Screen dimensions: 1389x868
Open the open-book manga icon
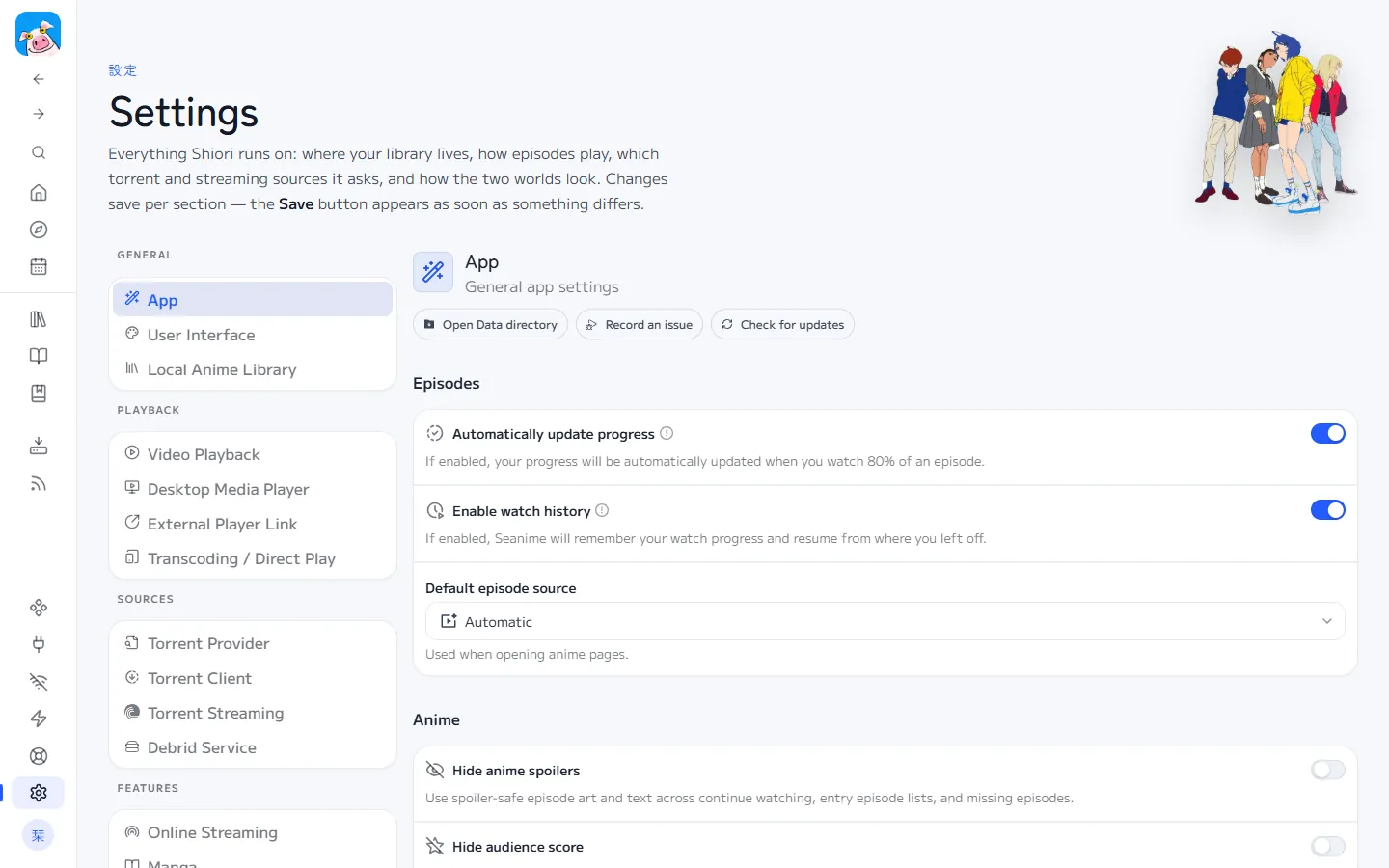click(39, 356)
